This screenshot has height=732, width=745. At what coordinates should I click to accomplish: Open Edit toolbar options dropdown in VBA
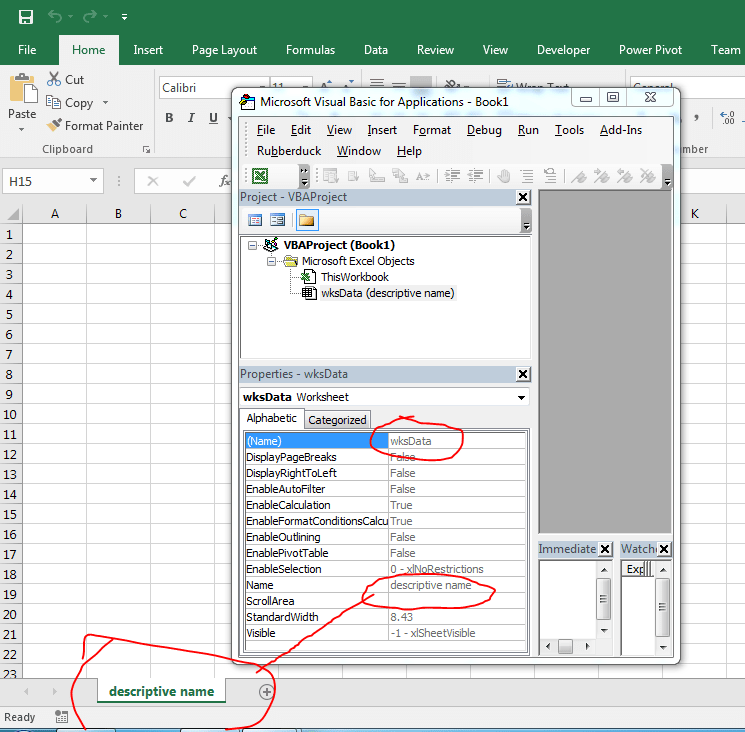[x=667, y=177]
